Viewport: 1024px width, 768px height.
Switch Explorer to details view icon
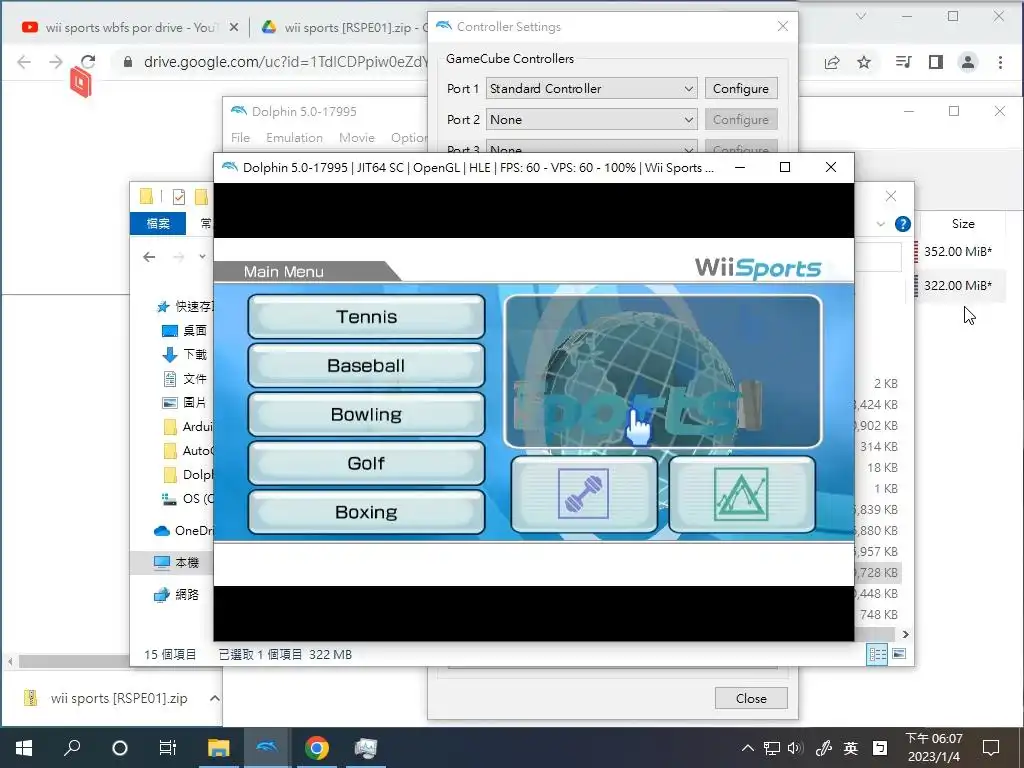pos(877,654)
